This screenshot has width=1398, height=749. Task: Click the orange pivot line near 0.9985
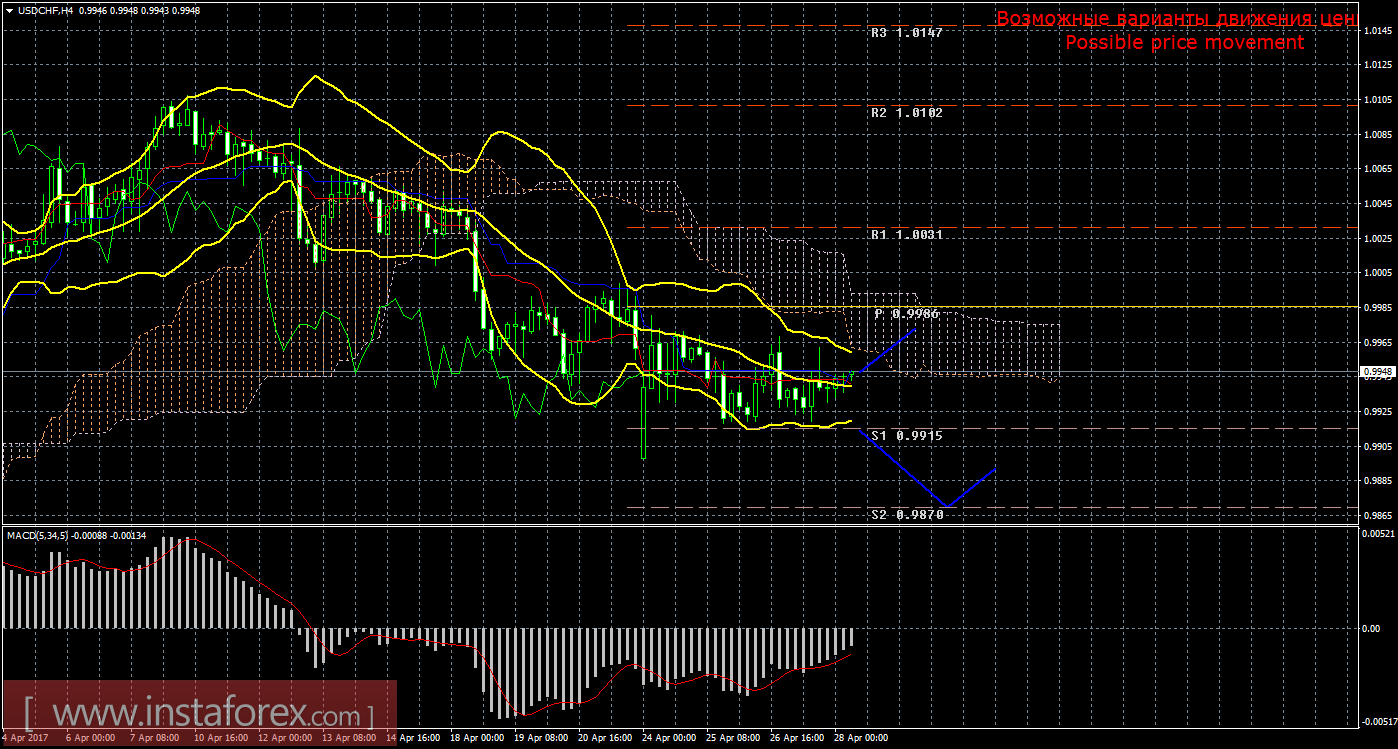(1100, 306)
